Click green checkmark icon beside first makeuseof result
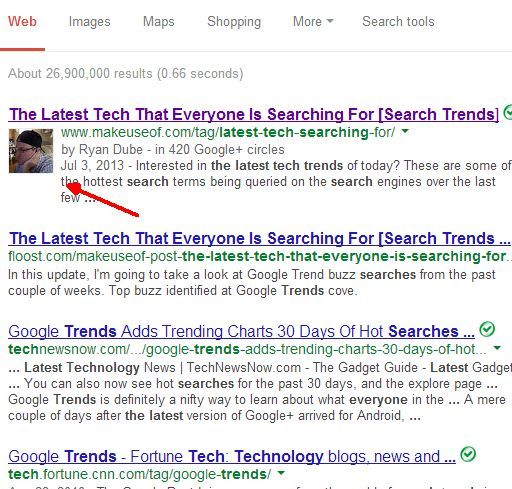512x489 pixels. [x=508, y=112]
